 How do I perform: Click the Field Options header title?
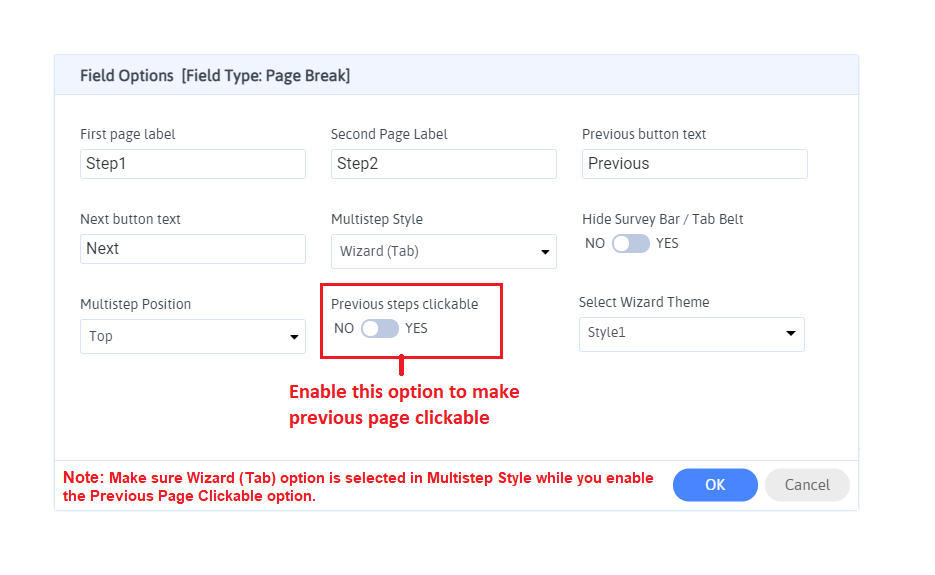(x=215, y=76)
